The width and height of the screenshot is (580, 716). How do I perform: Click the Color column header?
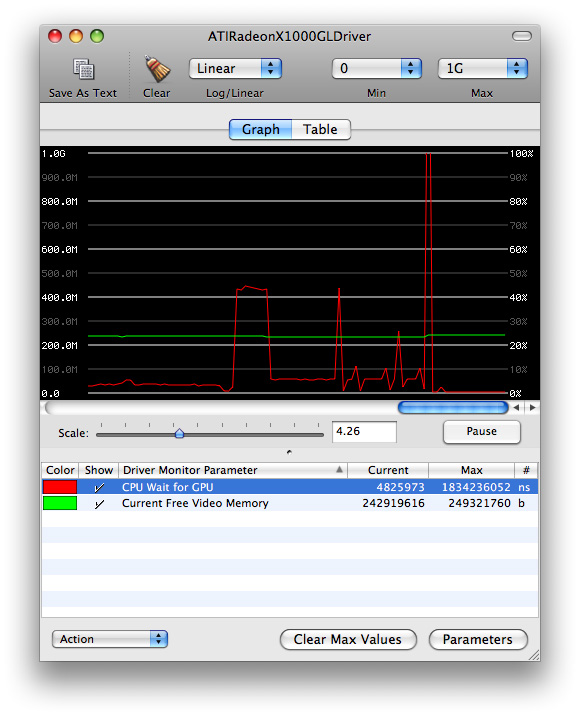(x=60, y=470)
